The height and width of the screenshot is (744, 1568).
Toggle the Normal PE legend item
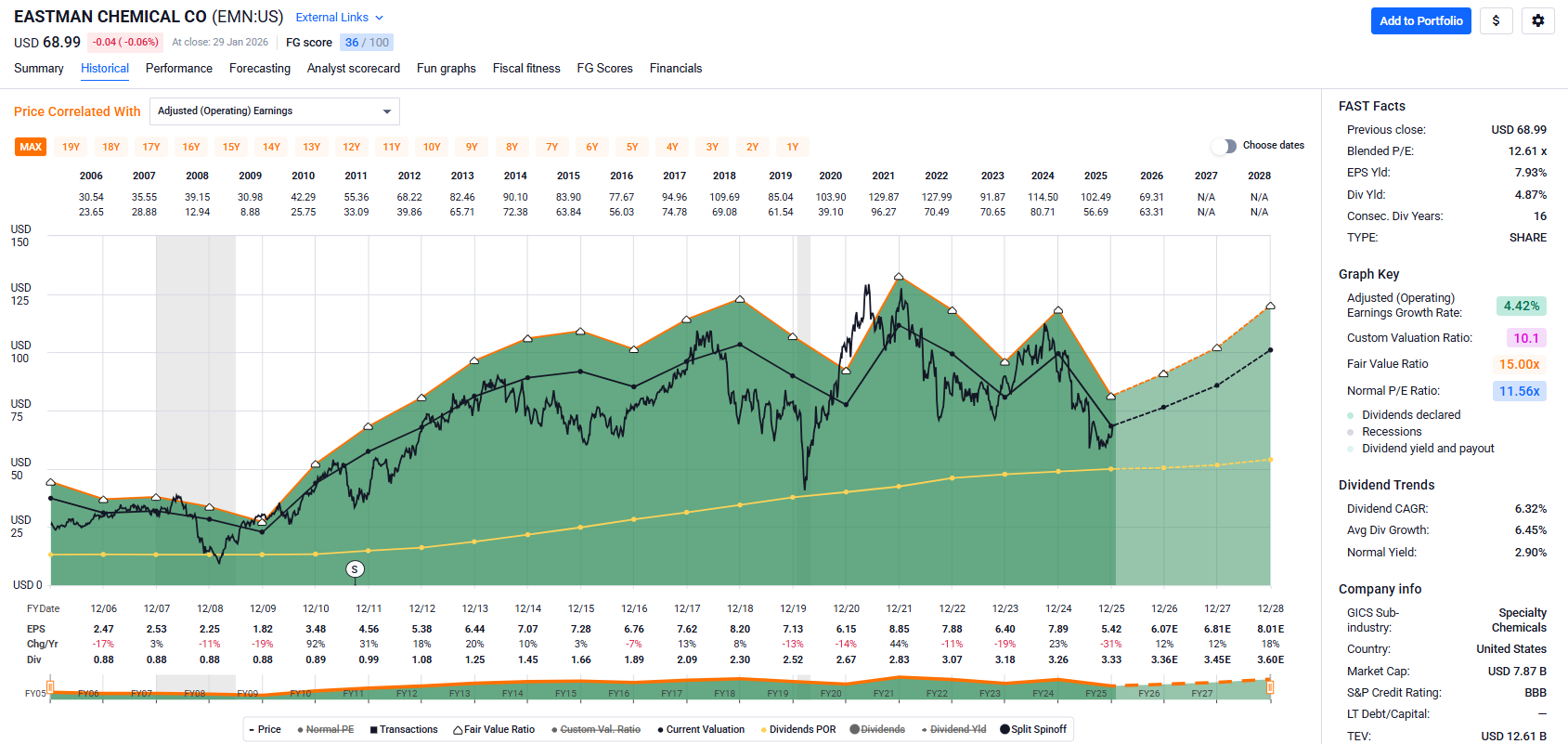click(x=326, y=729)
